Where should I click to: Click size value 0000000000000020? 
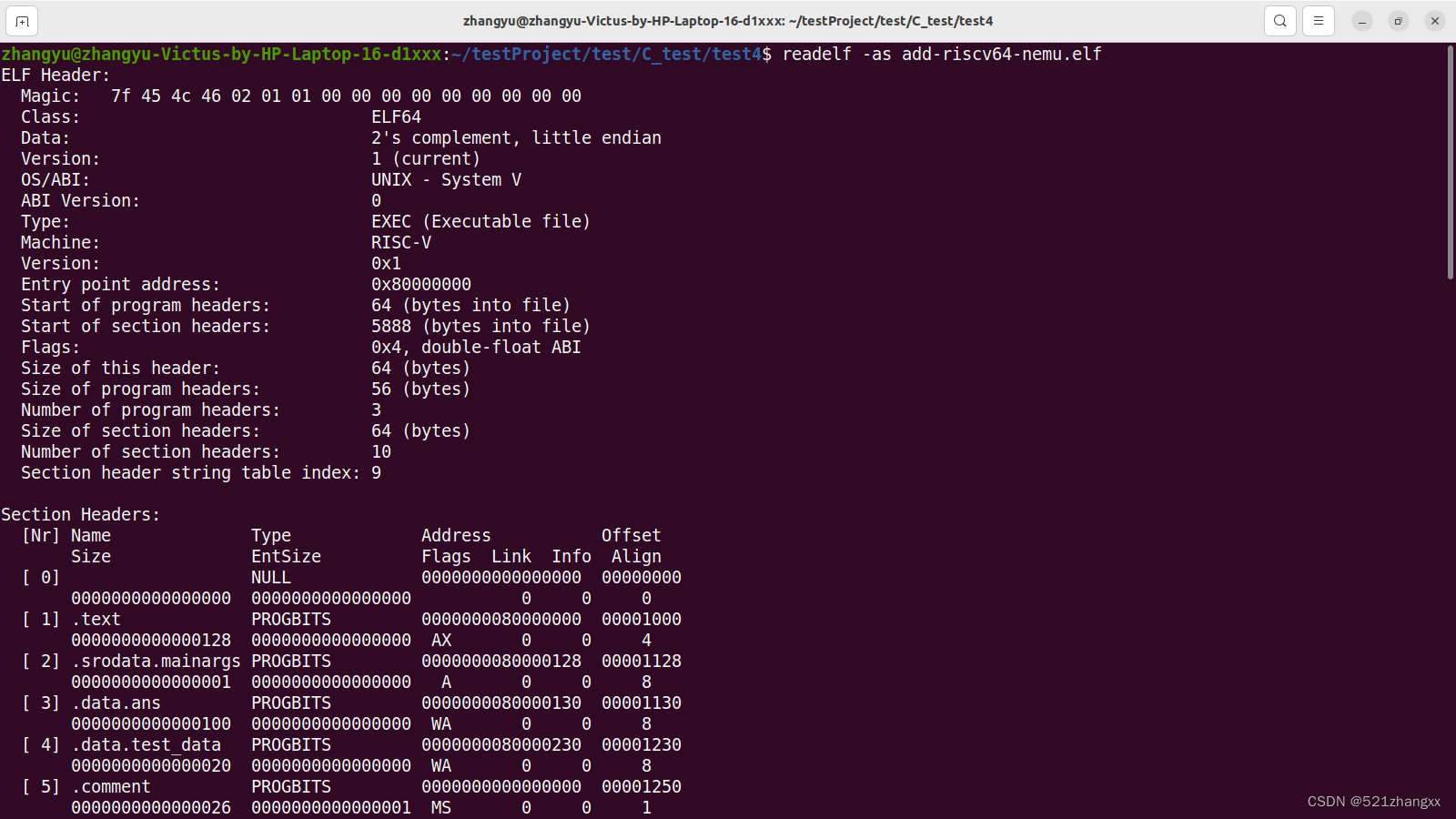(151, 765)
